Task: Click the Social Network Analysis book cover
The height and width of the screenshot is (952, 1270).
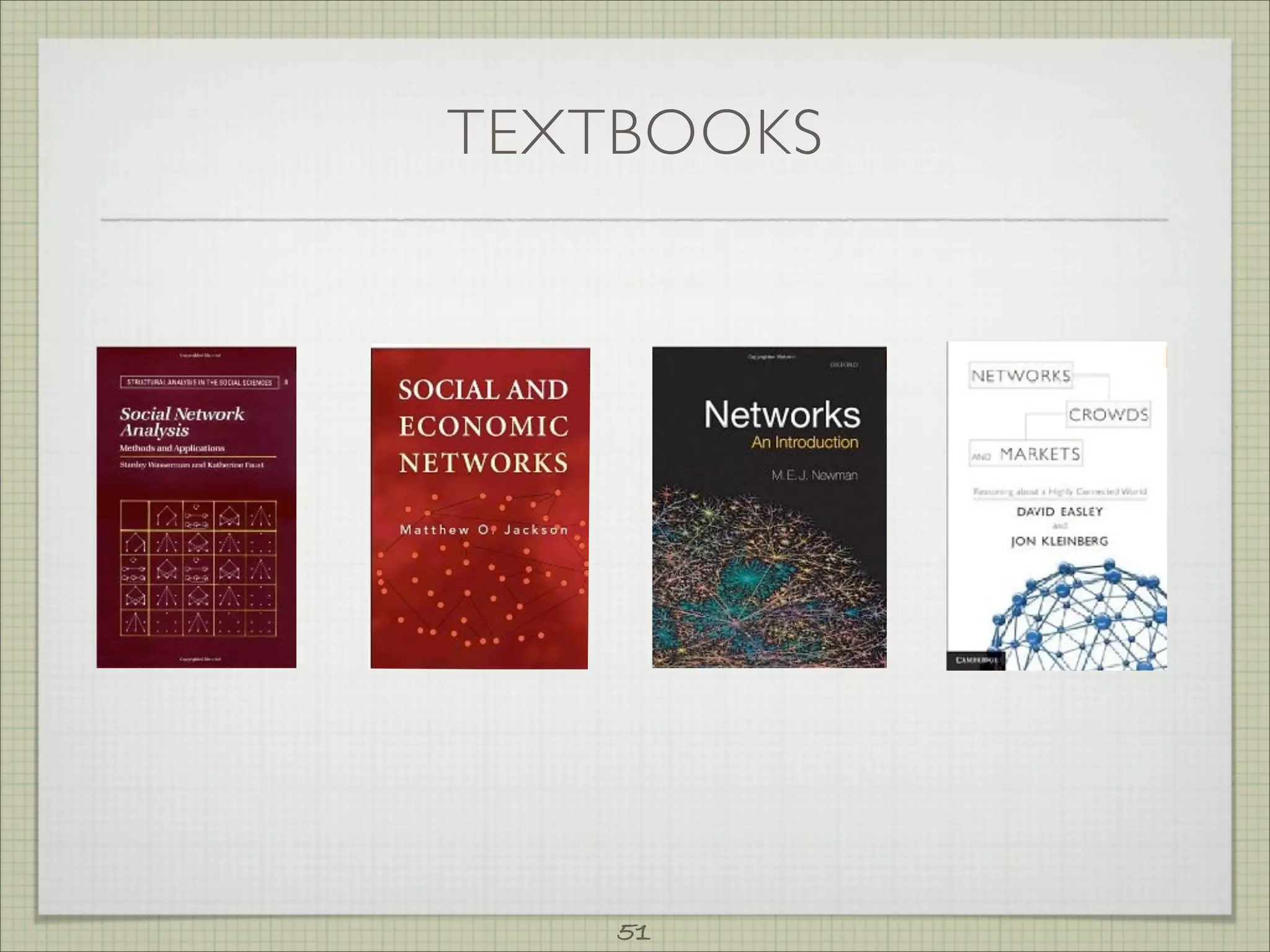Action: pos(197,507)
